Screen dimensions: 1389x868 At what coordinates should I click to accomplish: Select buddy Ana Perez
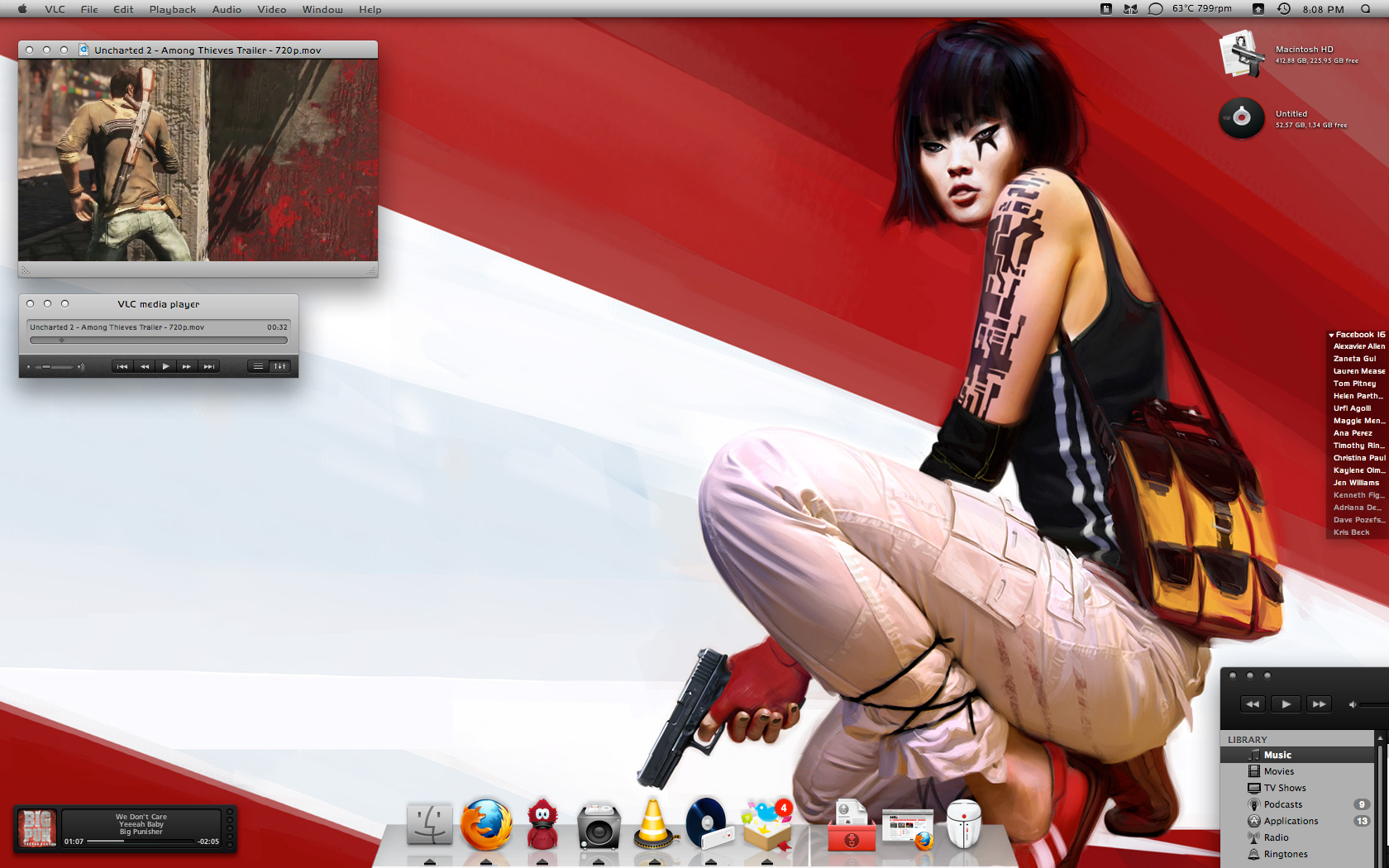1353,433
